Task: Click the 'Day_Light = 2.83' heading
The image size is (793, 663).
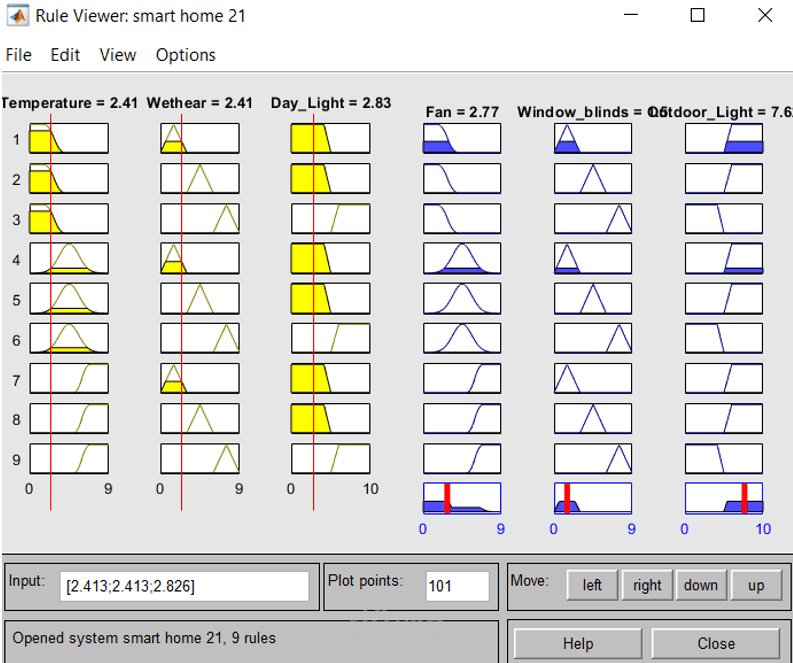Action: pos(331,103)
